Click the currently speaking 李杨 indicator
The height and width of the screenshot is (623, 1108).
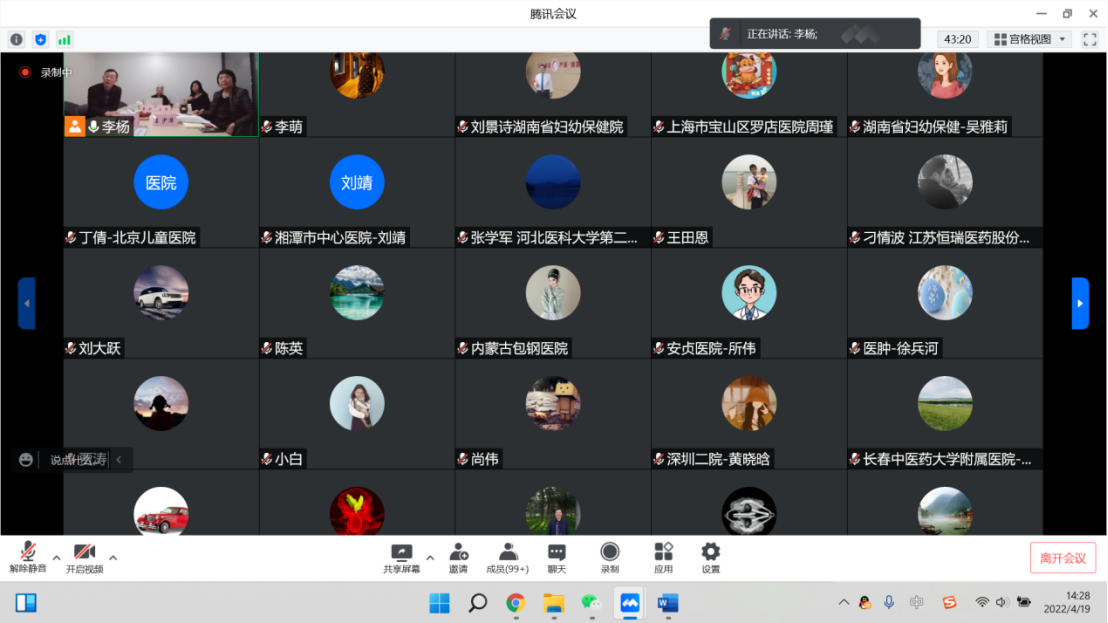pyautogui.click(x=815, y=34)
